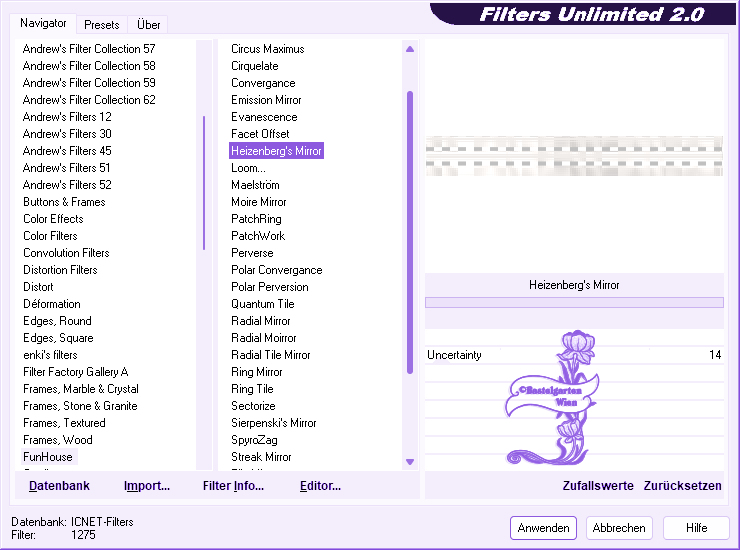Switch to the Navigator tab
Screen dimensions: 740x550
coord(43,23)
